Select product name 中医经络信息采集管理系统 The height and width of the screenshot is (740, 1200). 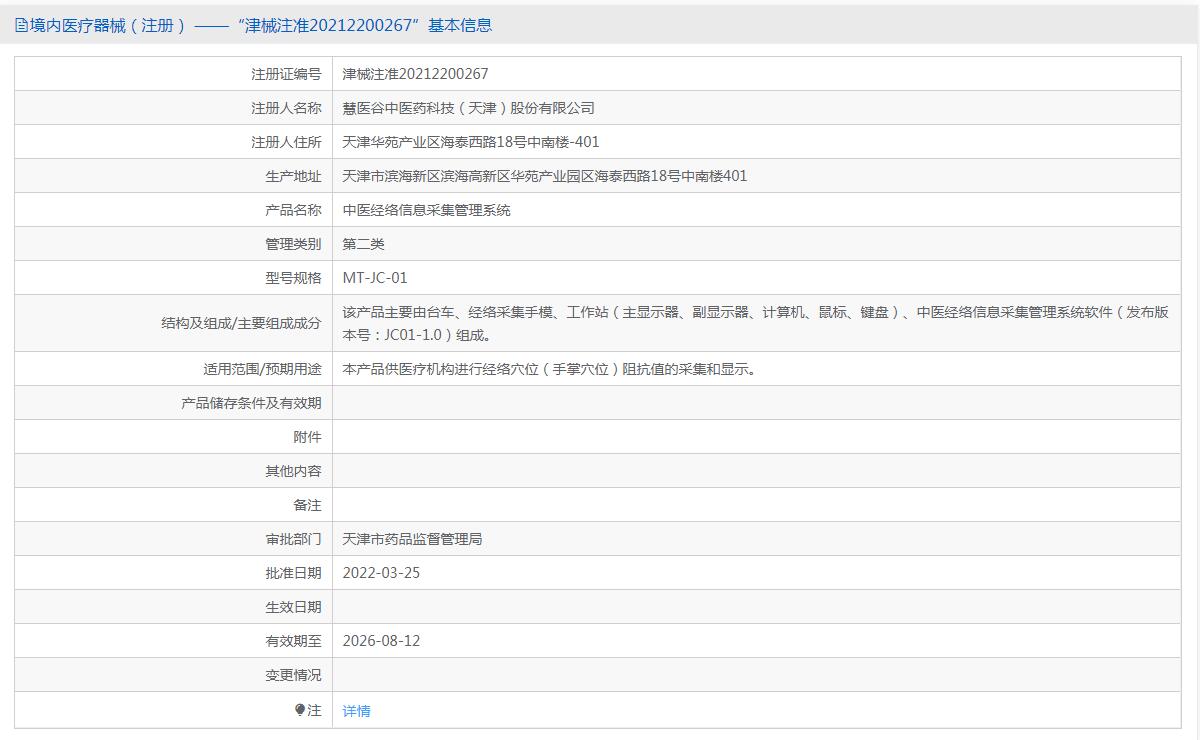pyautogui.click(x=426, y=210)
